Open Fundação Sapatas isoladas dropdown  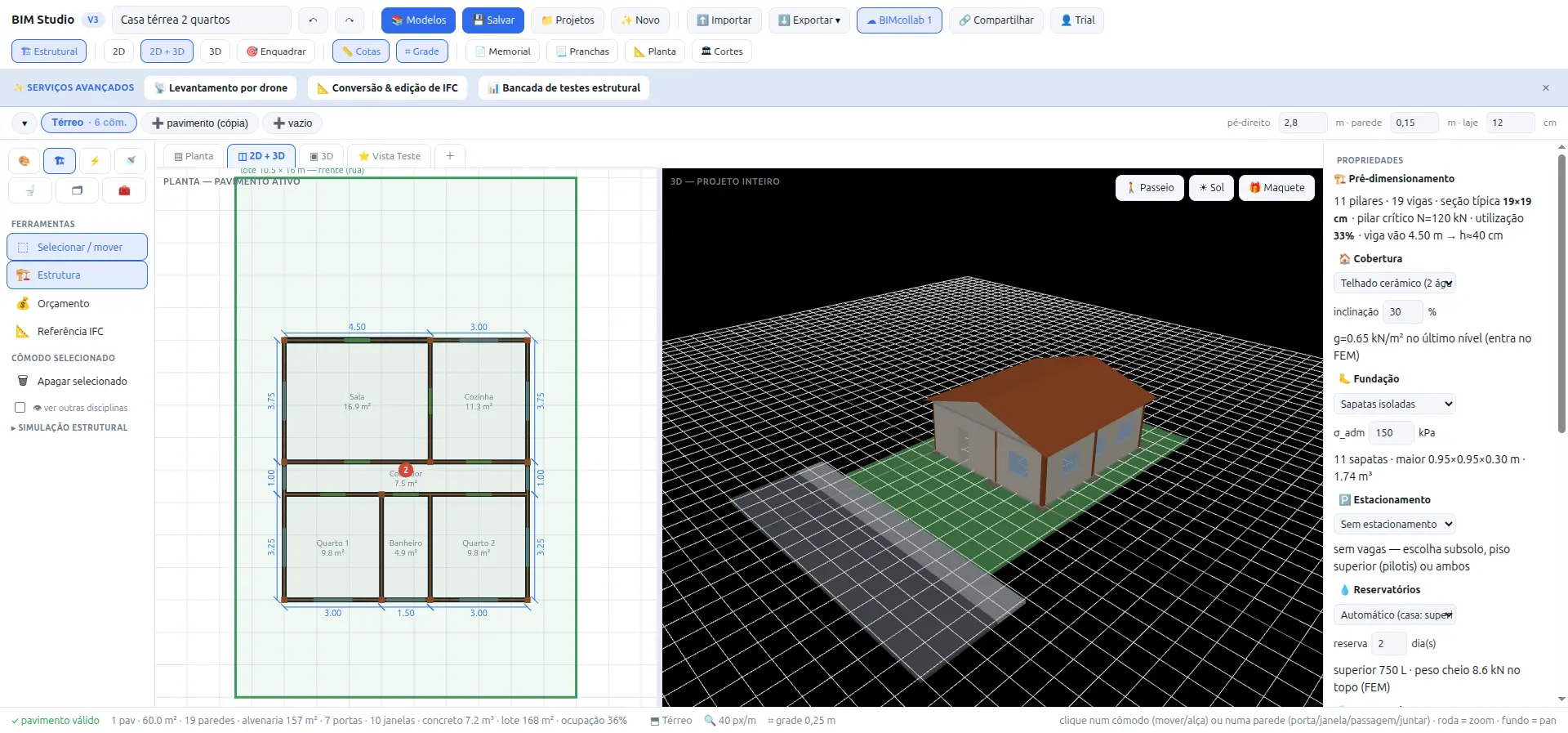pyautogui.click(x=1395, y=404)
